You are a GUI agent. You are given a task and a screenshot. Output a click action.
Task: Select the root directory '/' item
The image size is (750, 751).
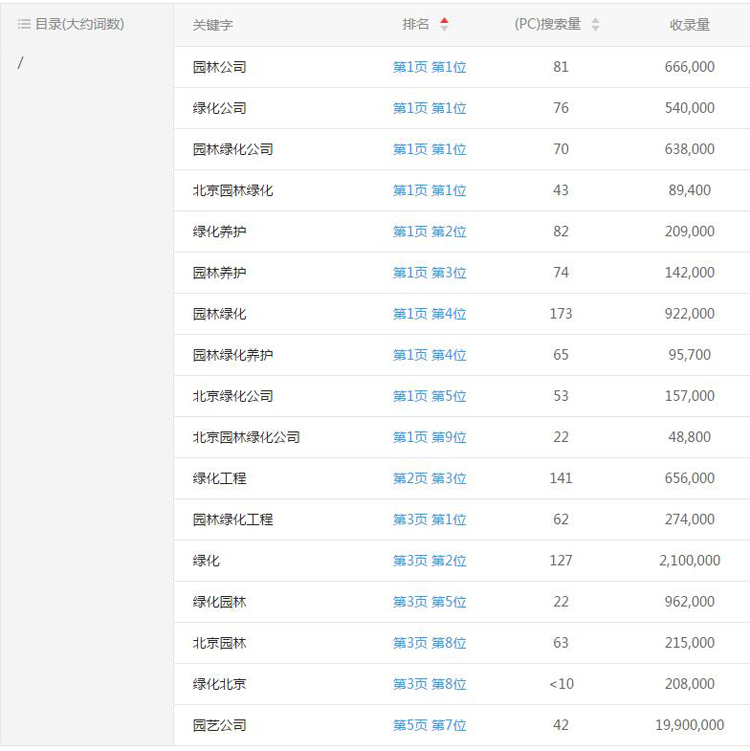point(21,63)
